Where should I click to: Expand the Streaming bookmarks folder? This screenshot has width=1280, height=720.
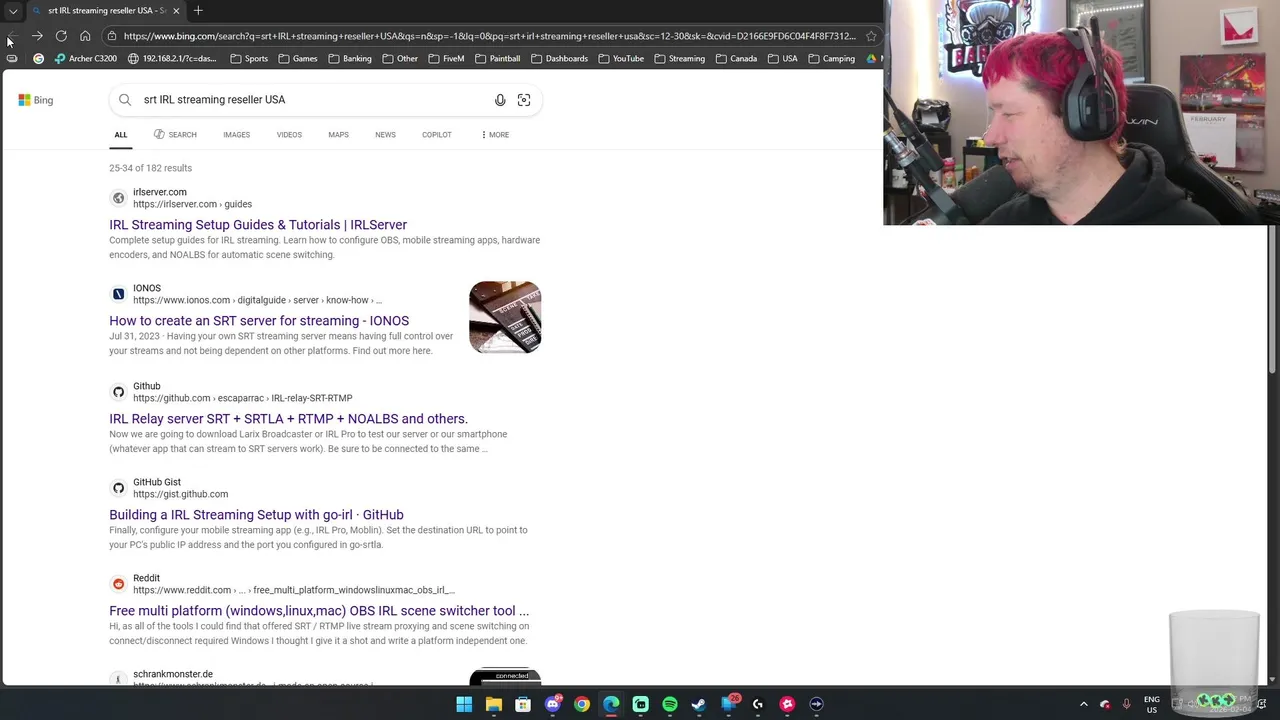[x=679, y=58]
